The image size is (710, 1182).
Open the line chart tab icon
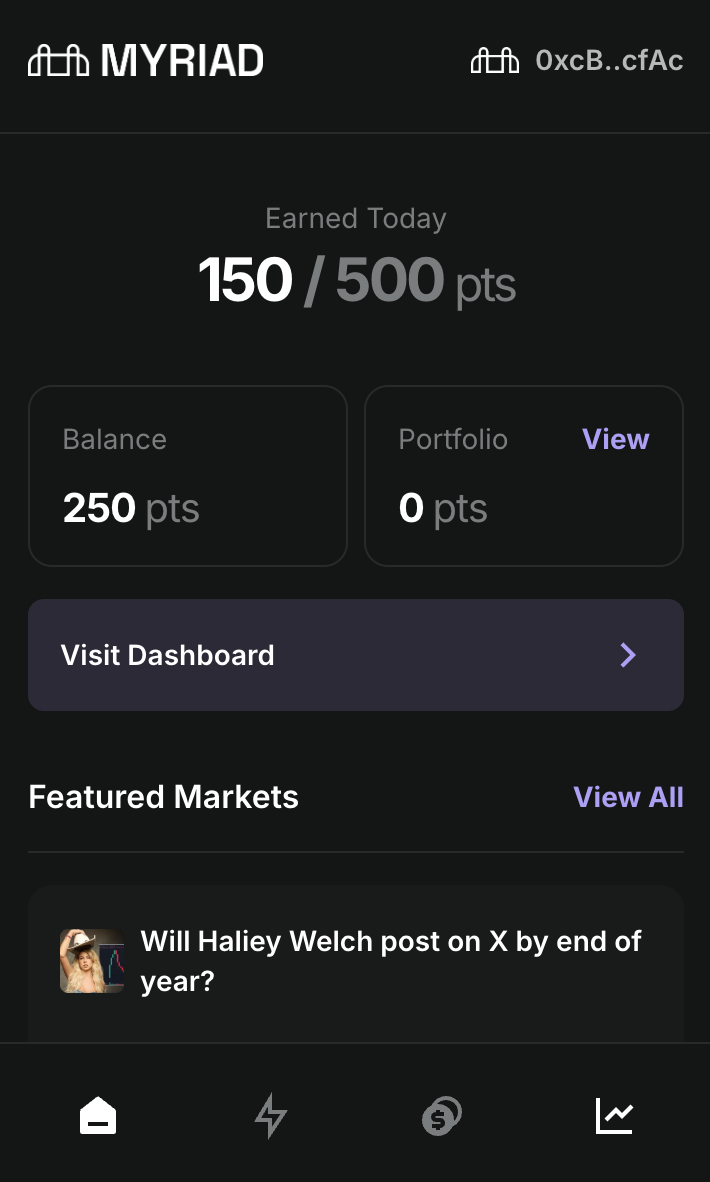pyautogui.click(x=614, y=1115)
